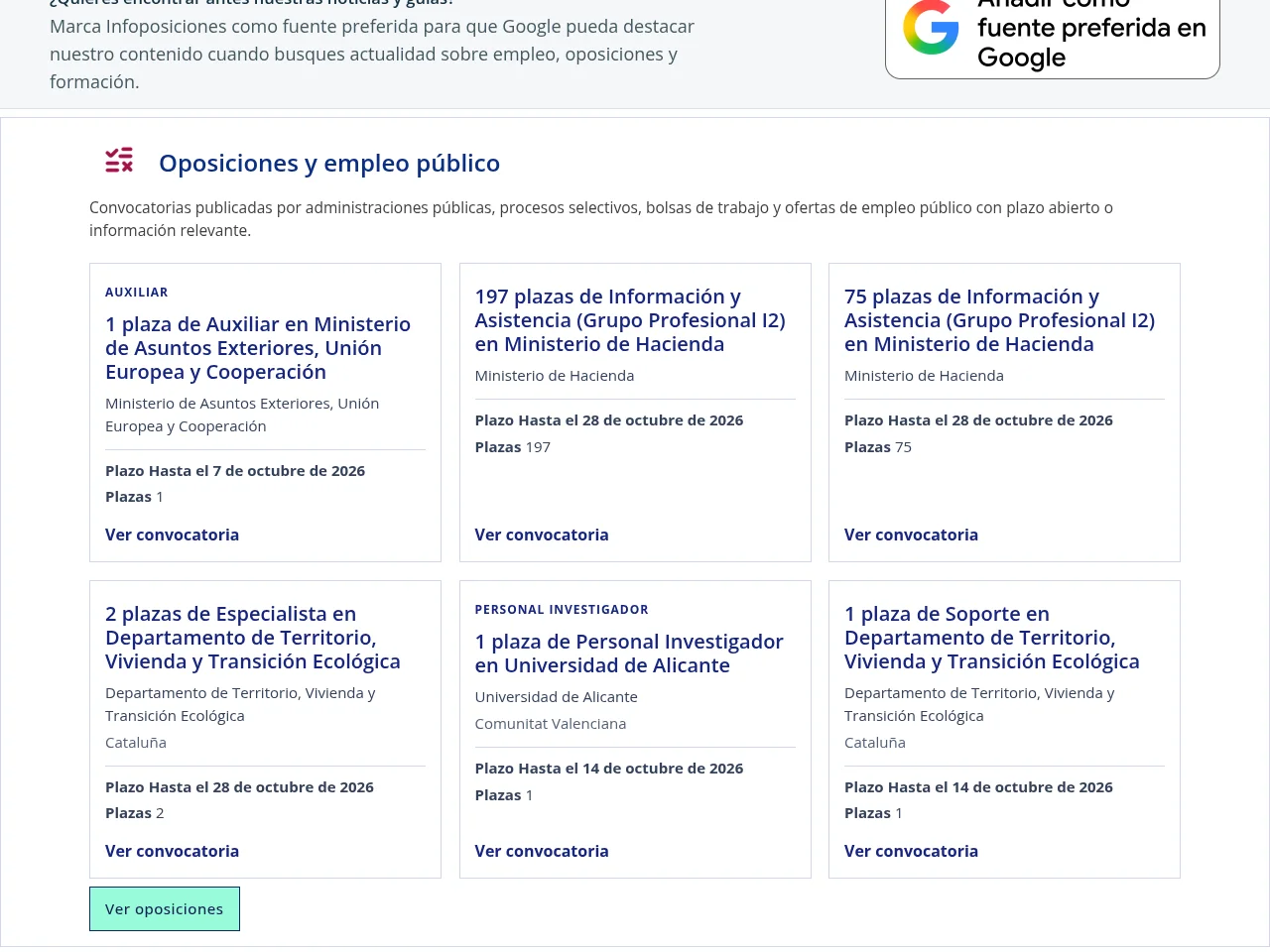Click 'Plazas 1' in the Auxiliar card
This screenshot has width=1270, height=952.
pos(135,497)
